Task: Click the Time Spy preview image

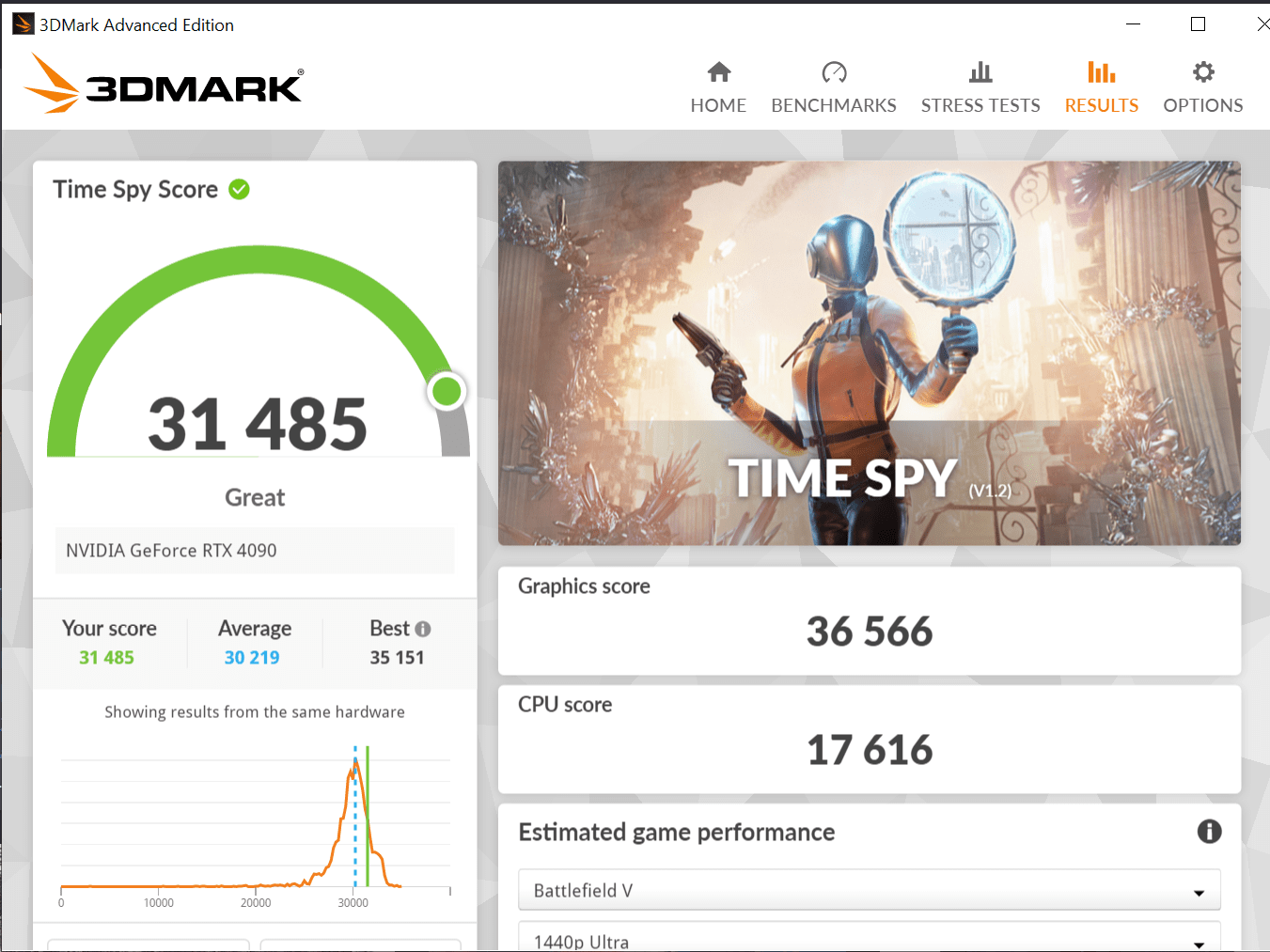Action: [x=870, y=353]
